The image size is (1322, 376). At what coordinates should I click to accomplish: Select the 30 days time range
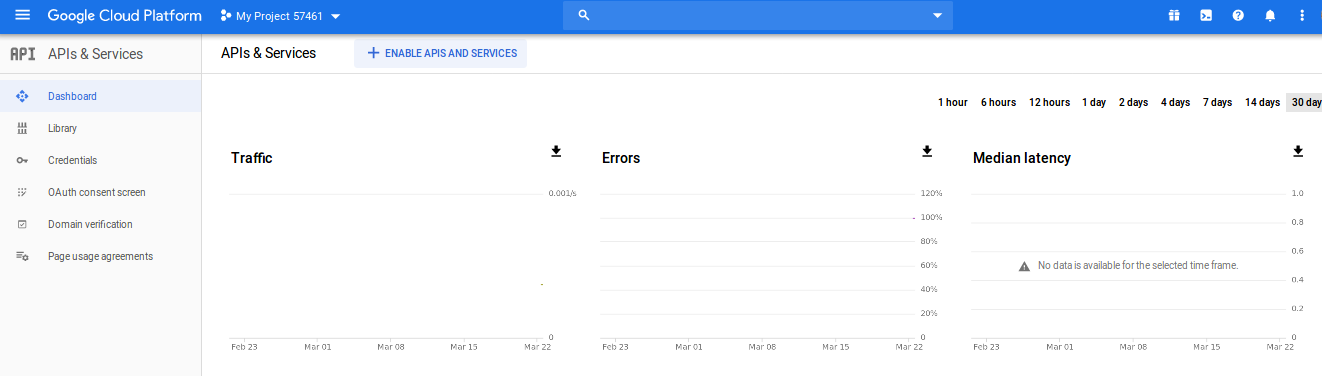(1304, 102)
